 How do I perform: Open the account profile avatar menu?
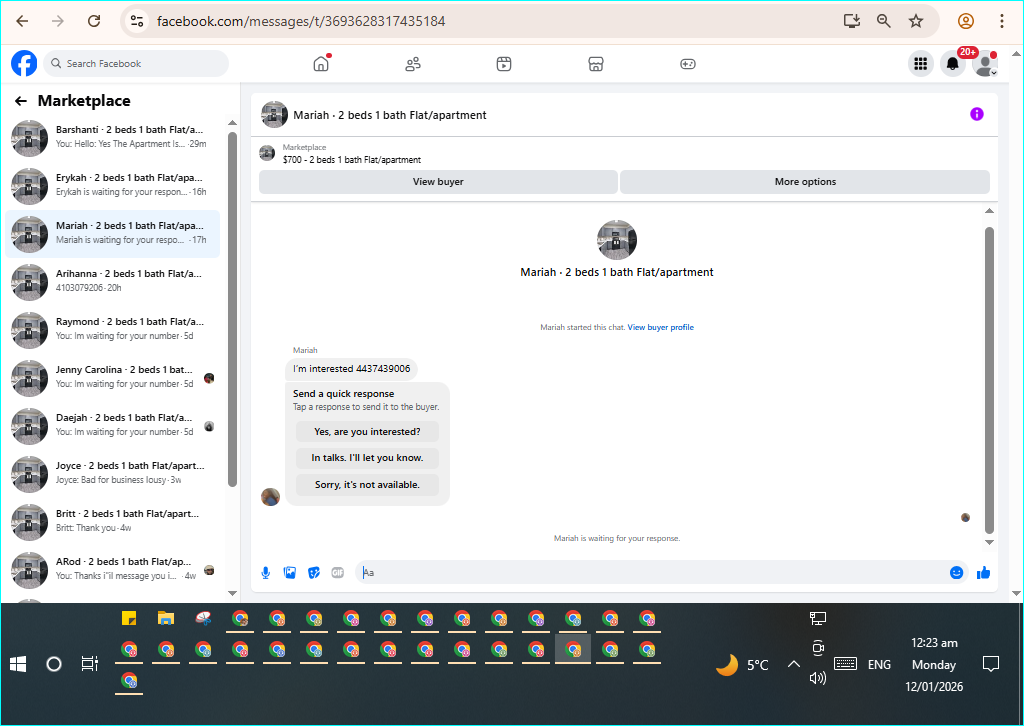pos(985,63)
